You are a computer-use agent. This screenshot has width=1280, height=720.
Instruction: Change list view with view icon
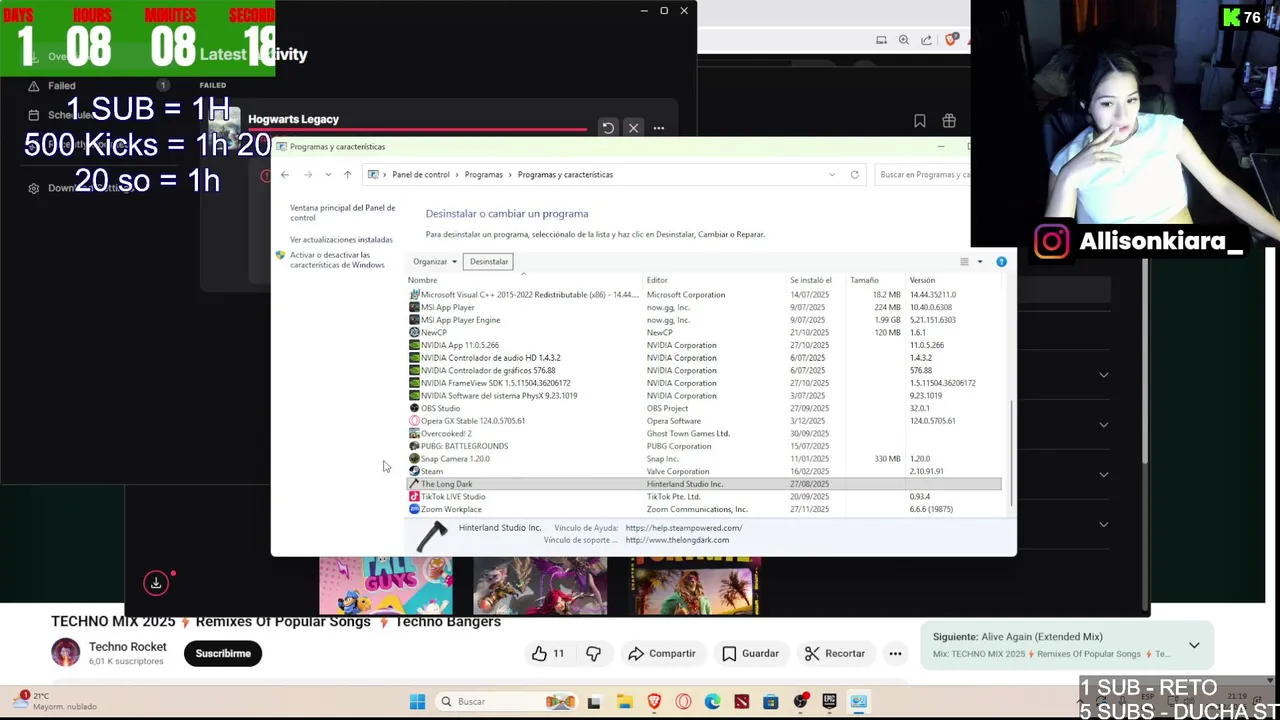pos(964,262)
